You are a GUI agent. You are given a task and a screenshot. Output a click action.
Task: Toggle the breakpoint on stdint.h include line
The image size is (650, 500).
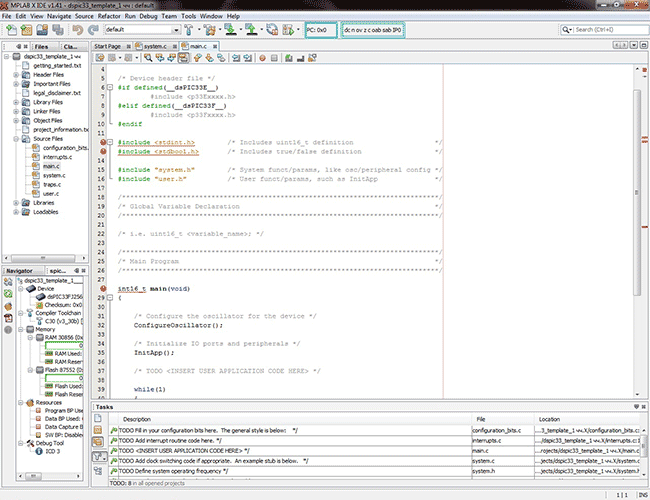pyautogui.click(x=103, y=142)
